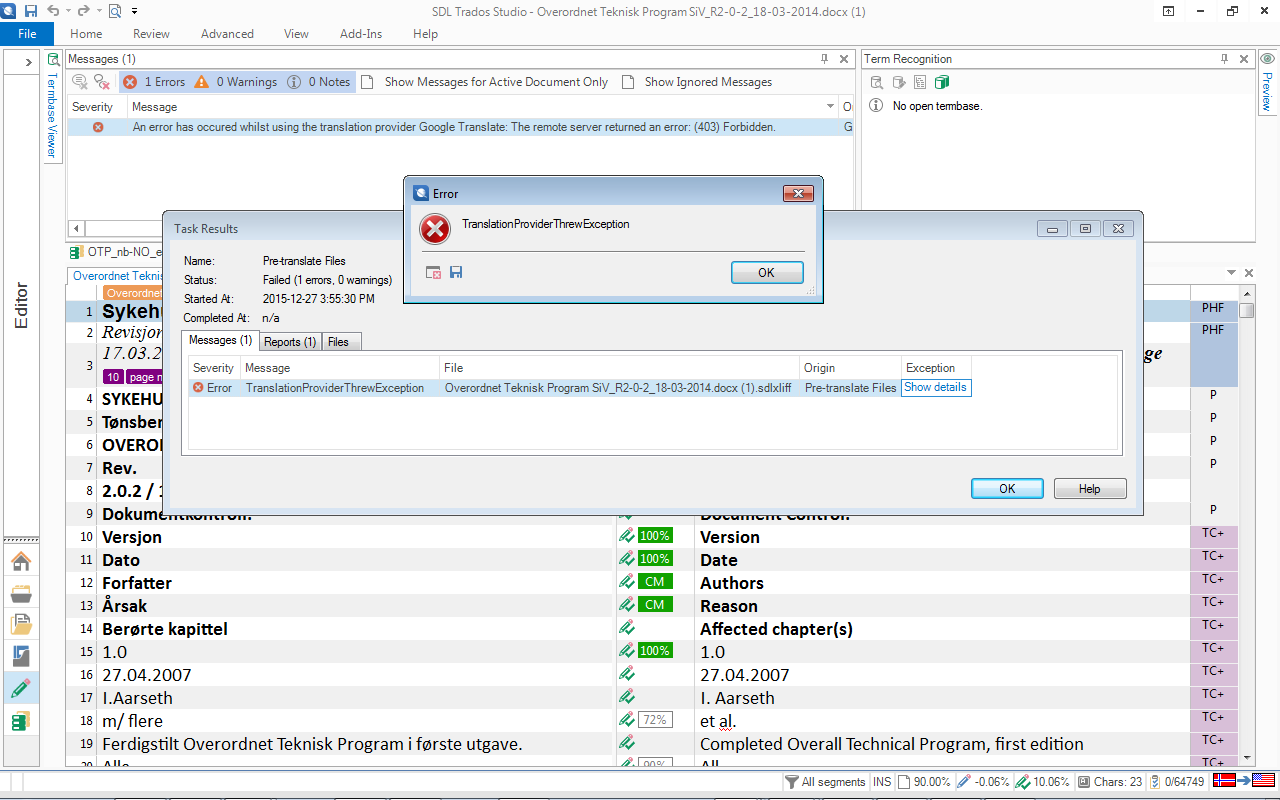This screenshot has height=800, width=1280.
Task: Click the green project termbase settings icon
Action: point(942,82)
